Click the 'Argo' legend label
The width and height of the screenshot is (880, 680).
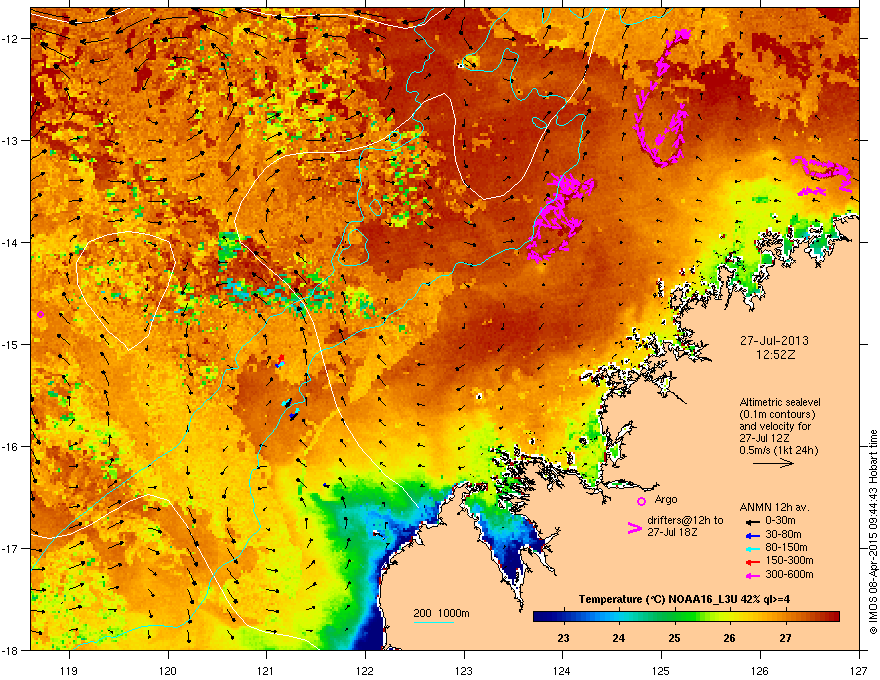pyautogui.click(x=666, y=499)
